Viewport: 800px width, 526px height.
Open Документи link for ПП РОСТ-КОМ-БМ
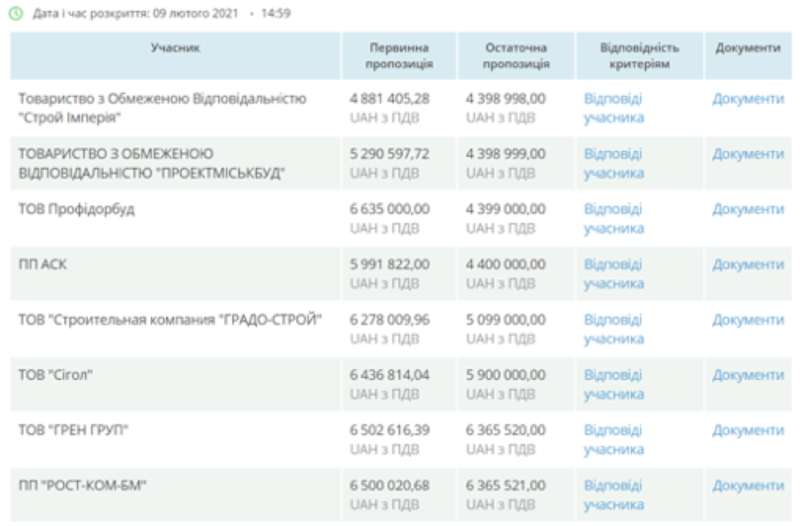(x=747, y=485)
